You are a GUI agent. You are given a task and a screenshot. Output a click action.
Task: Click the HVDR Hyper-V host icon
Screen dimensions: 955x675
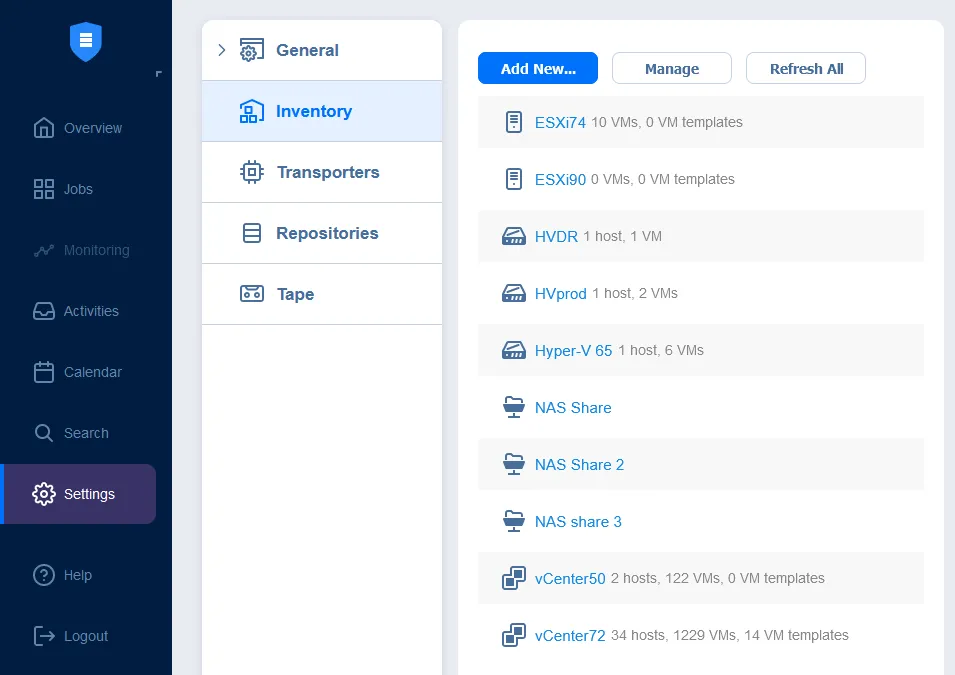[513, 237]
